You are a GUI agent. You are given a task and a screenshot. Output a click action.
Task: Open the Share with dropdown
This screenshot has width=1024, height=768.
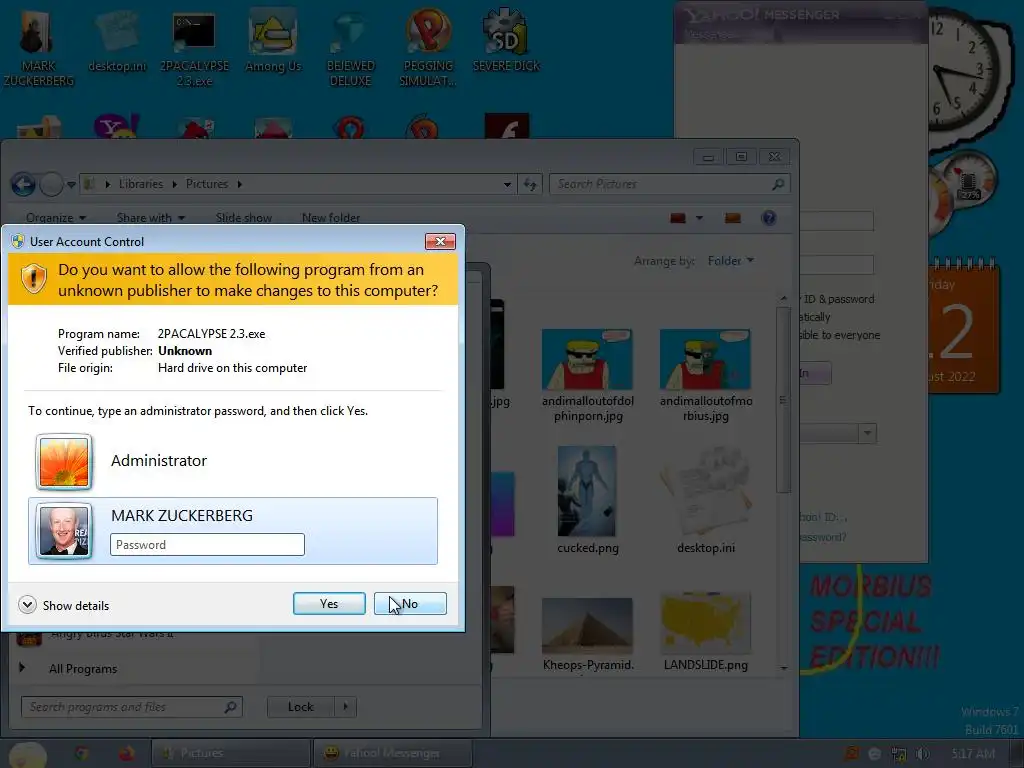151,218
